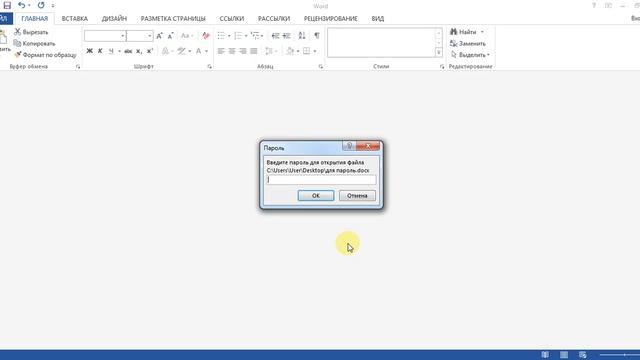
Task: Click the align right icon
Action: tap(243, 51)
